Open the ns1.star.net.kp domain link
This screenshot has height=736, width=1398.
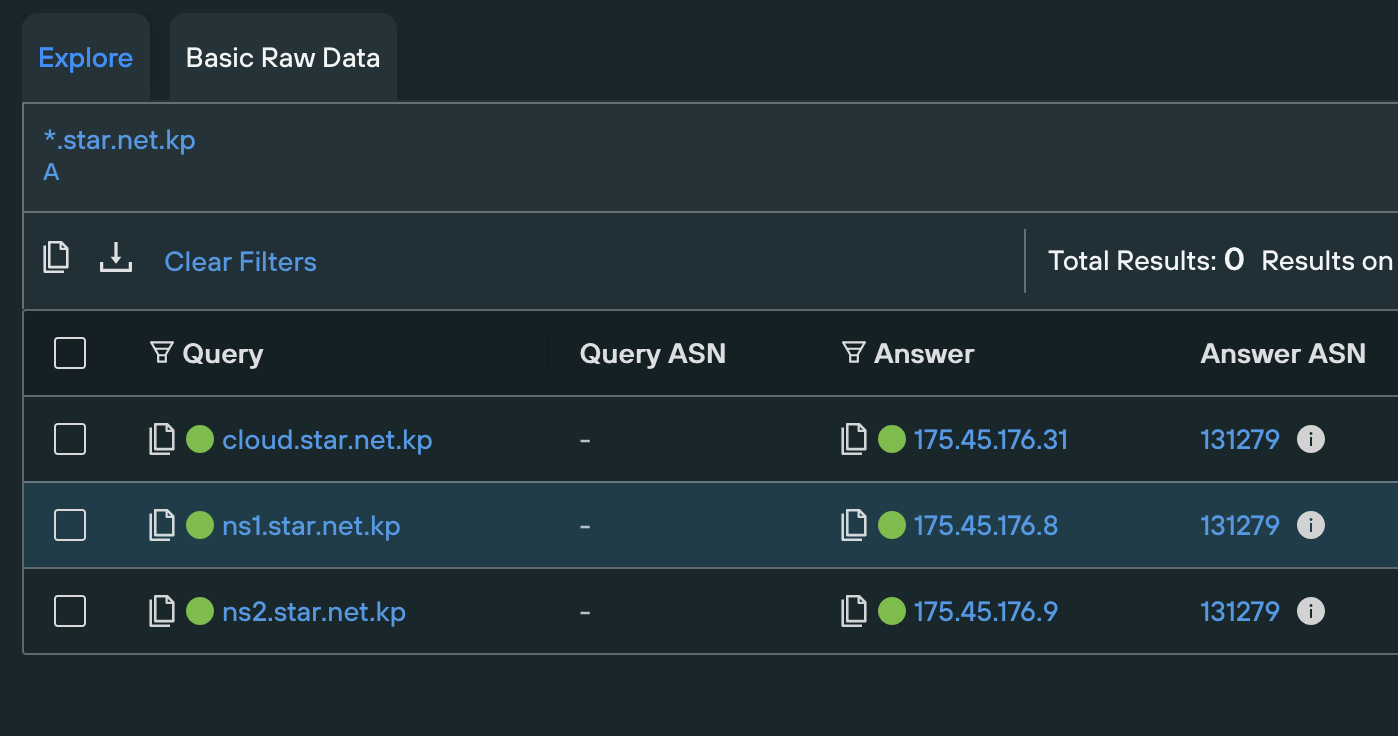pyautogui.click(x=311, y=526)
